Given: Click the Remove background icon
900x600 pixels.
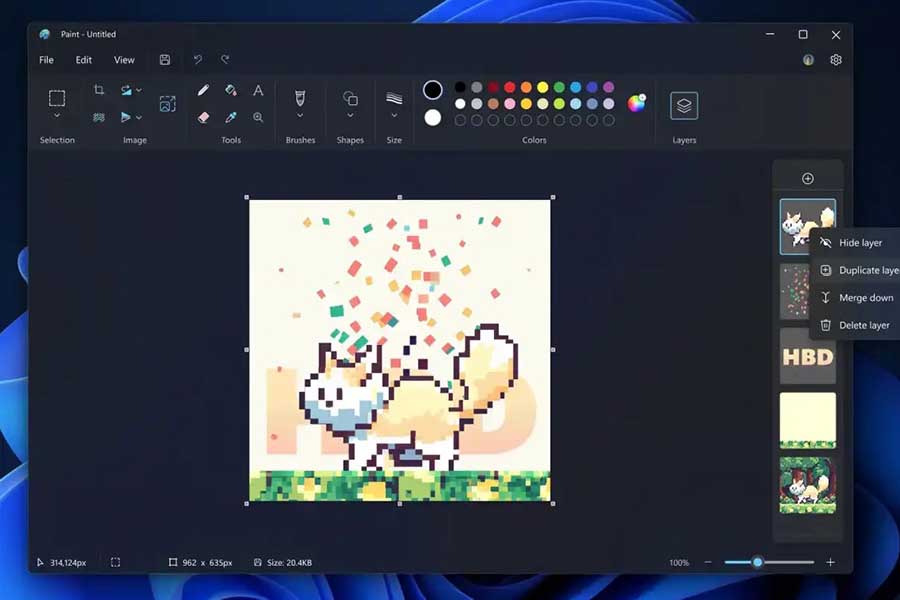Looking at the screenshot, I should pyautogui.click(x=99, y=117).
